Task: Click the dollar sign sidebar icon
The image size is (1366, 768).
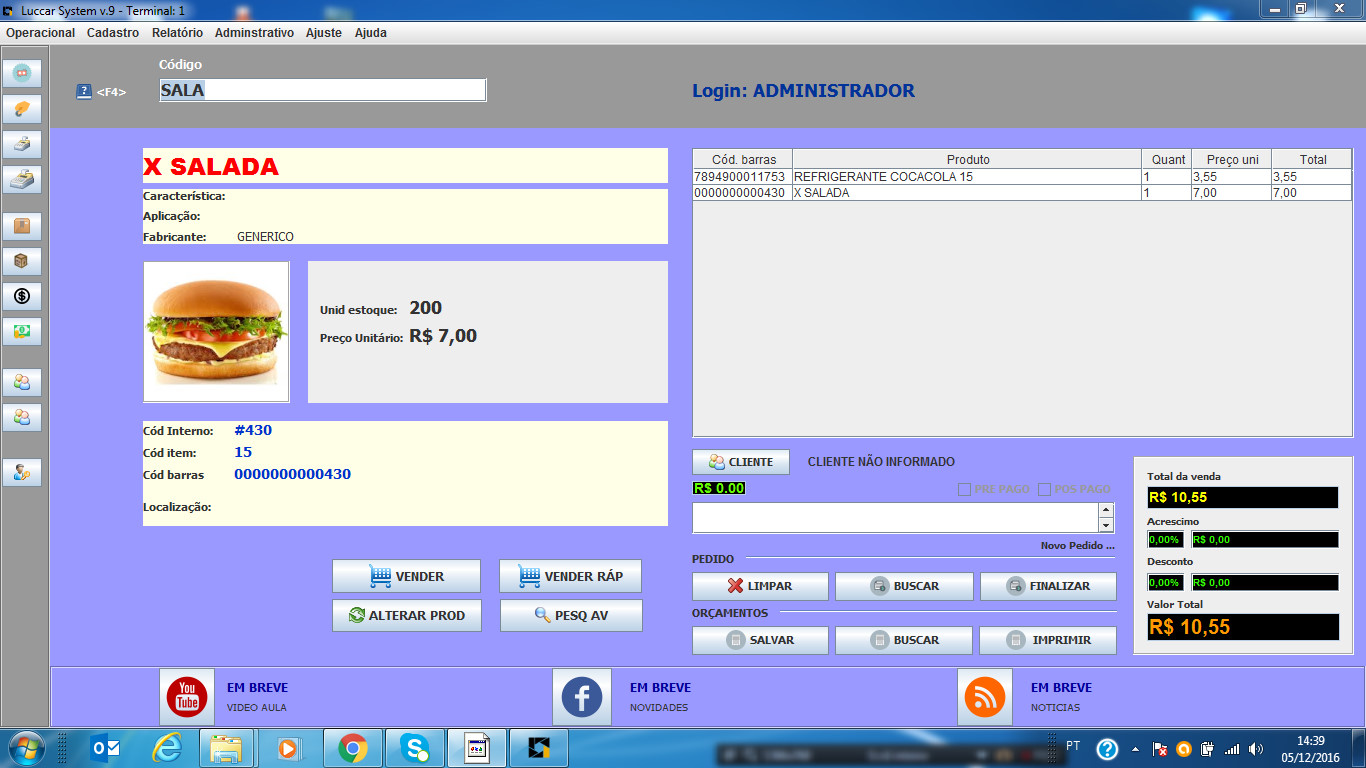Action: point(22,296)
